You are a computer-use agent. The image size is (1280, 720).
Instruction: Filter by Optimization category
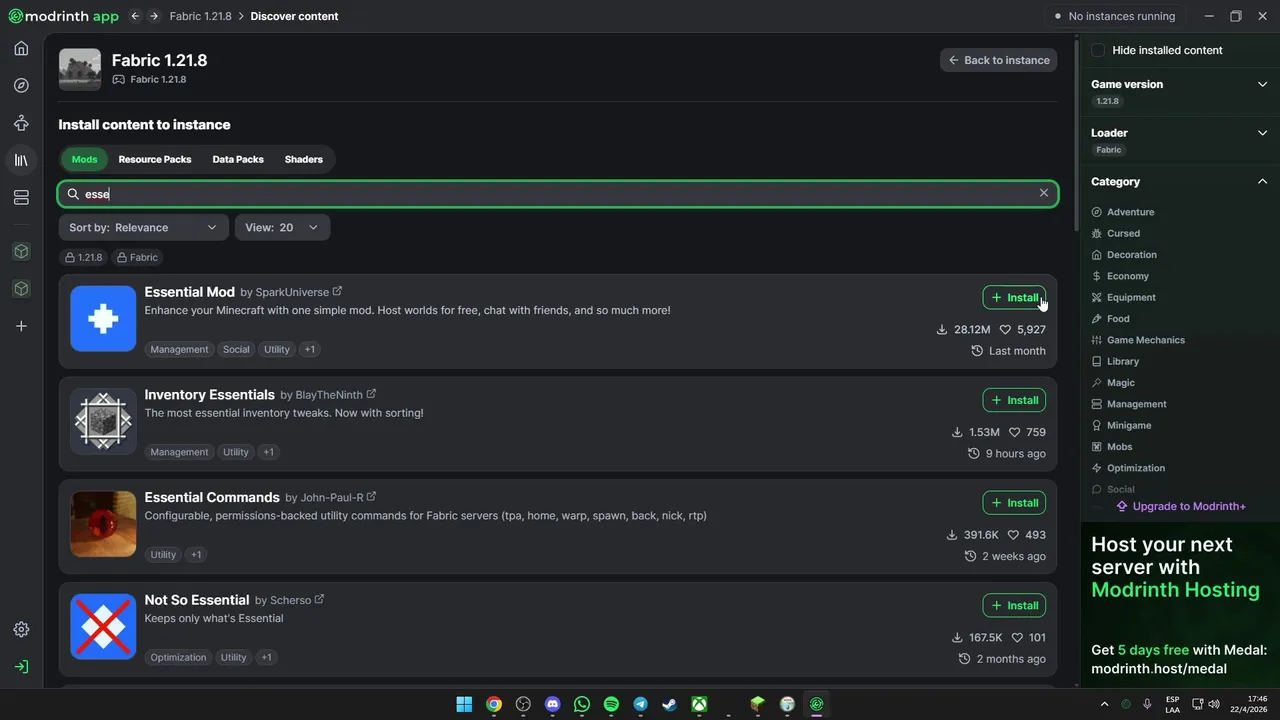tap(1128, 468)
